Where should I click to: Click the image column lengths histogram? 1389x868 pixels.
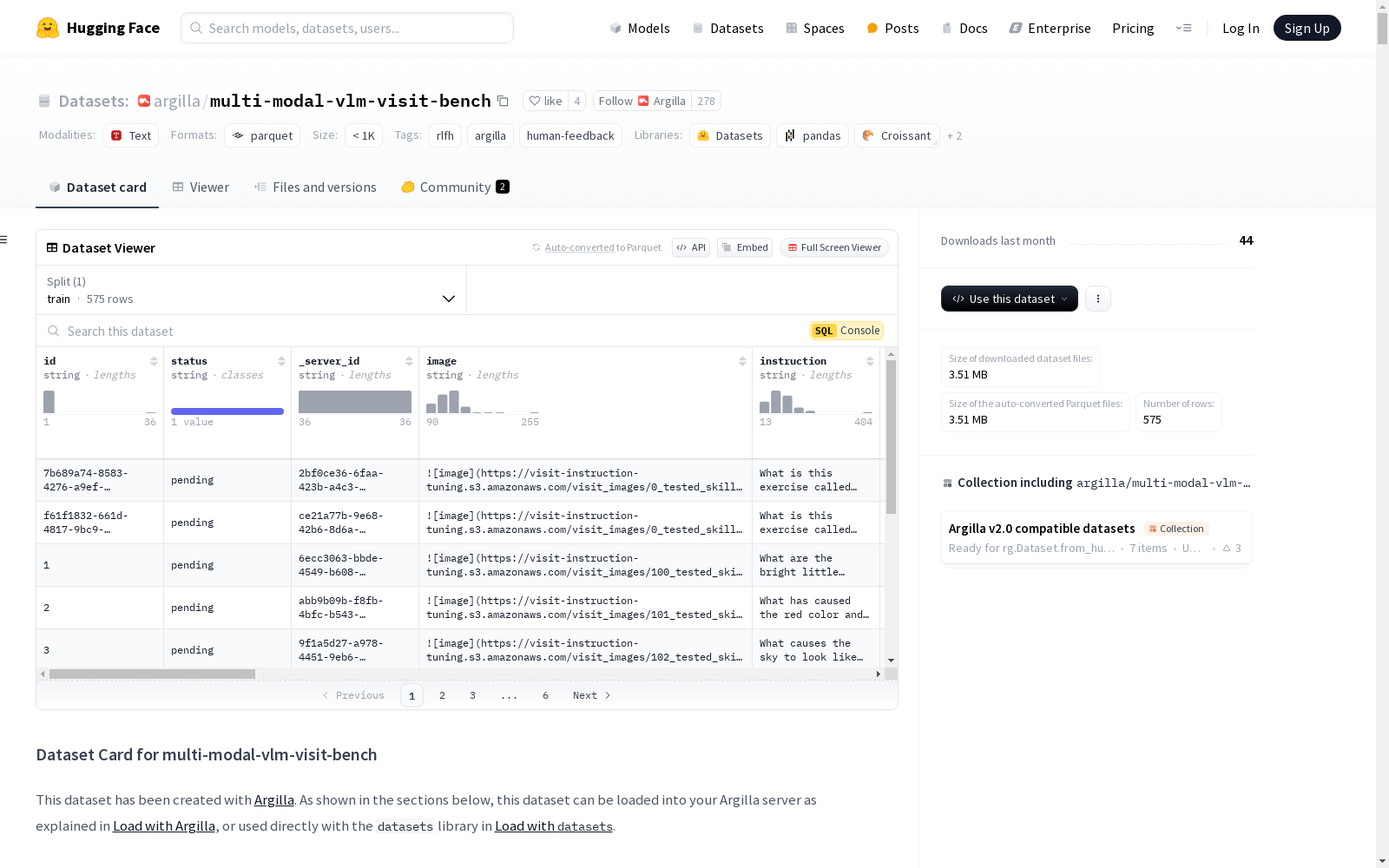pos(483,401)
